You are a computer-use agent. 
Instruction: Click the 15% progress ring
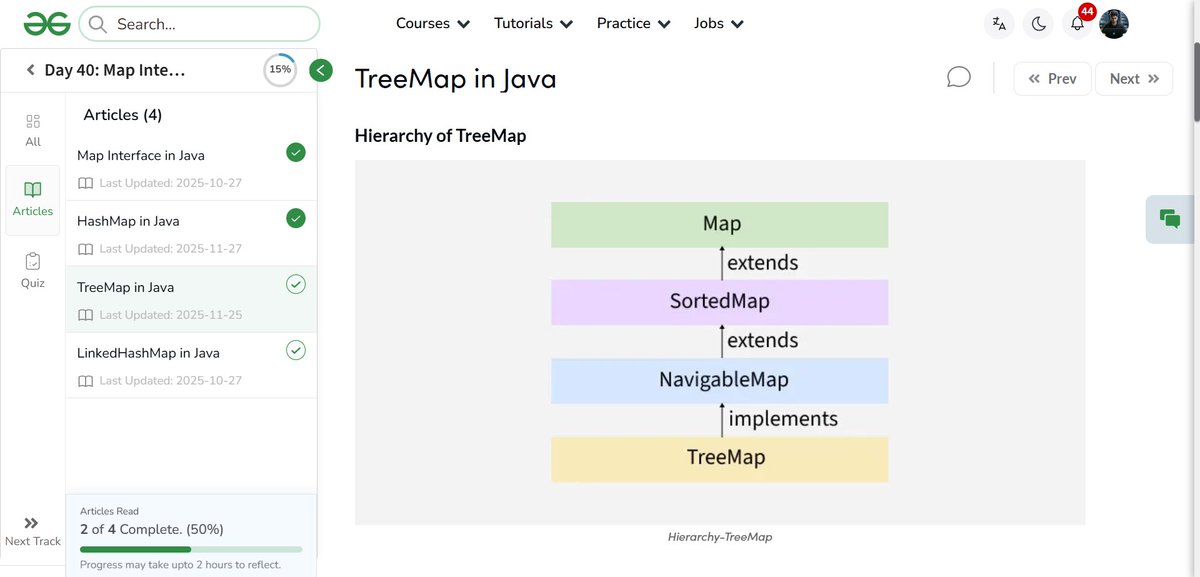[279, 69]
